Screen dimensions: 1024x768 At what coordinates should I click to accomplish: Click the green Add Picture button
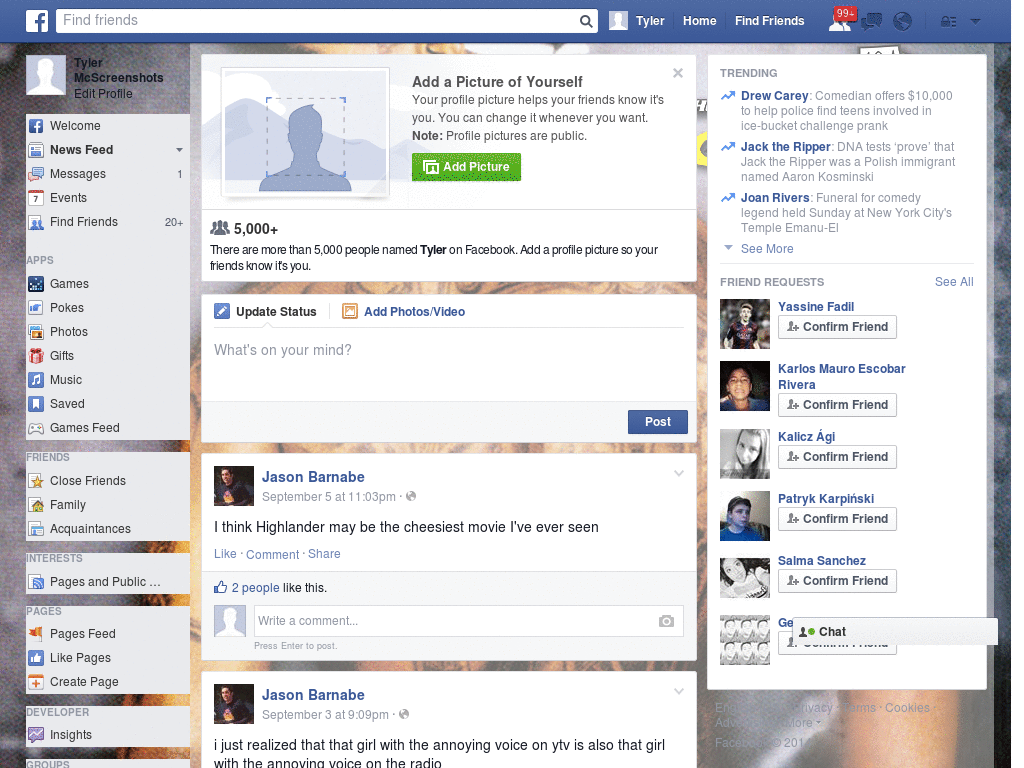[466, 167]
